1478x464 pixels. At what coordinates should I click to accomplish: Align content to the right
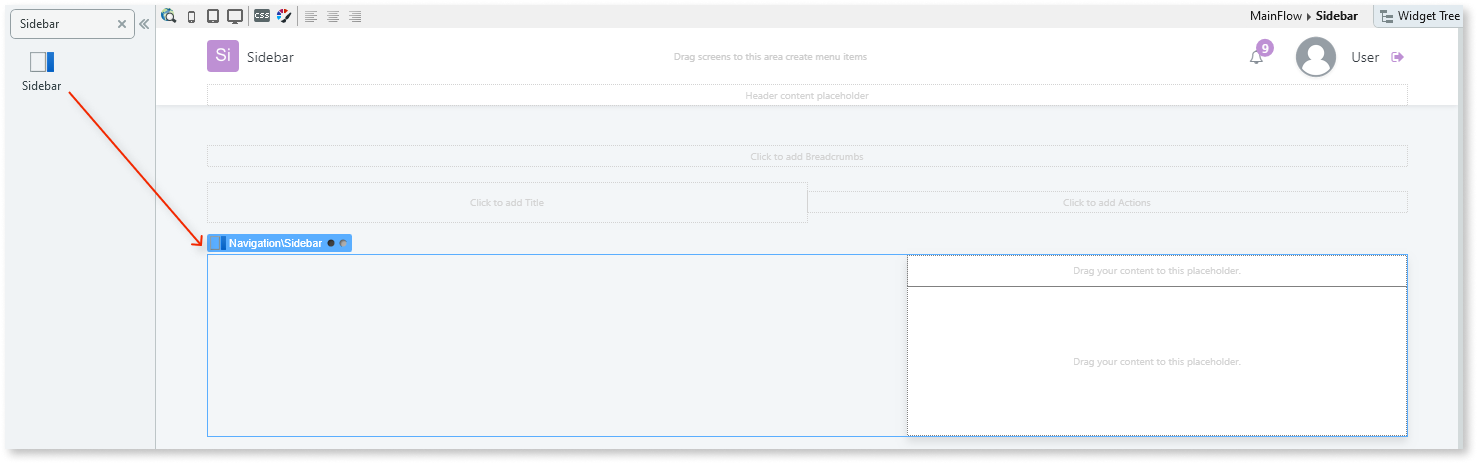click(x=355, y=17)
